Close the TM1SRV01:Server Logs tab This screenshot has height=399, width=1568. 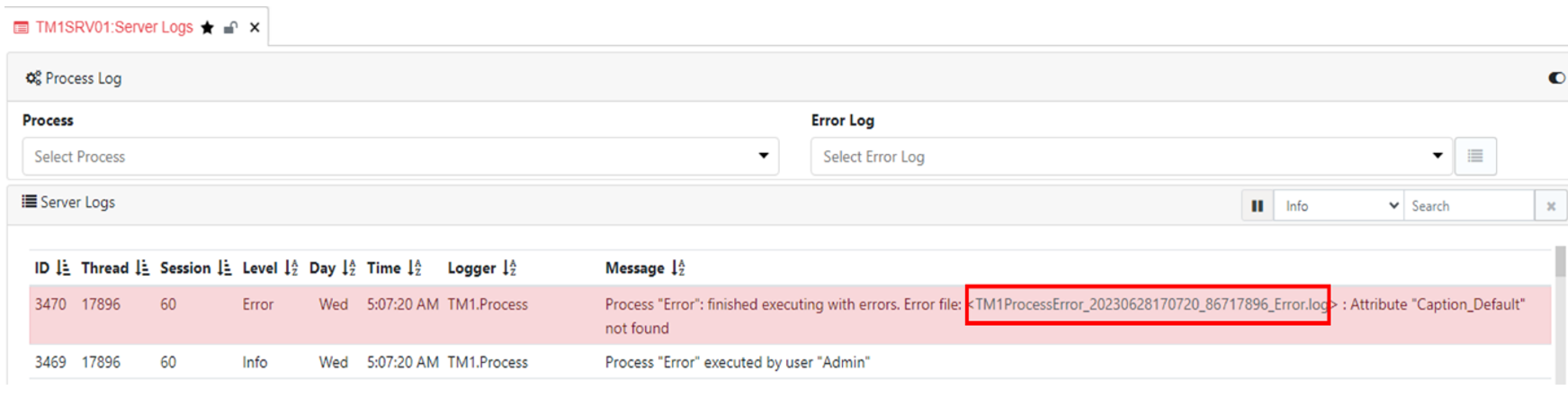[255, 27]
